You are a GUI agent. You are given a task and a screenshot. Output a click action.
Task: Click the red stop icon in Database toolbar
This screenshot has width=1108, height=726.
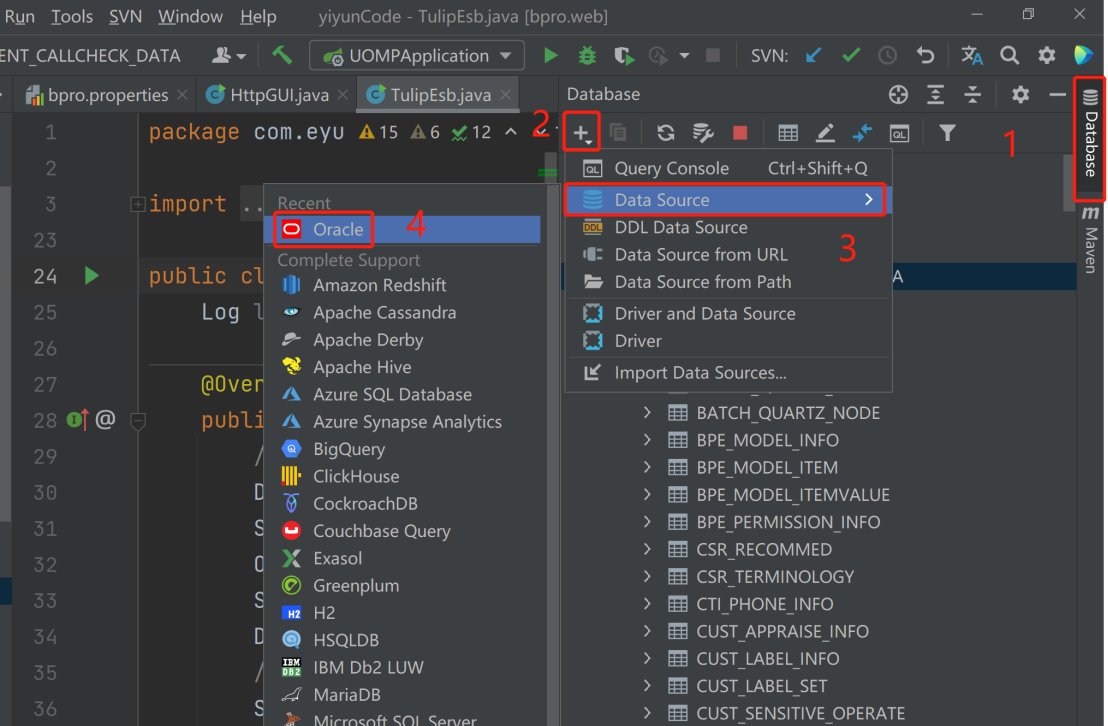coord(740,133)
